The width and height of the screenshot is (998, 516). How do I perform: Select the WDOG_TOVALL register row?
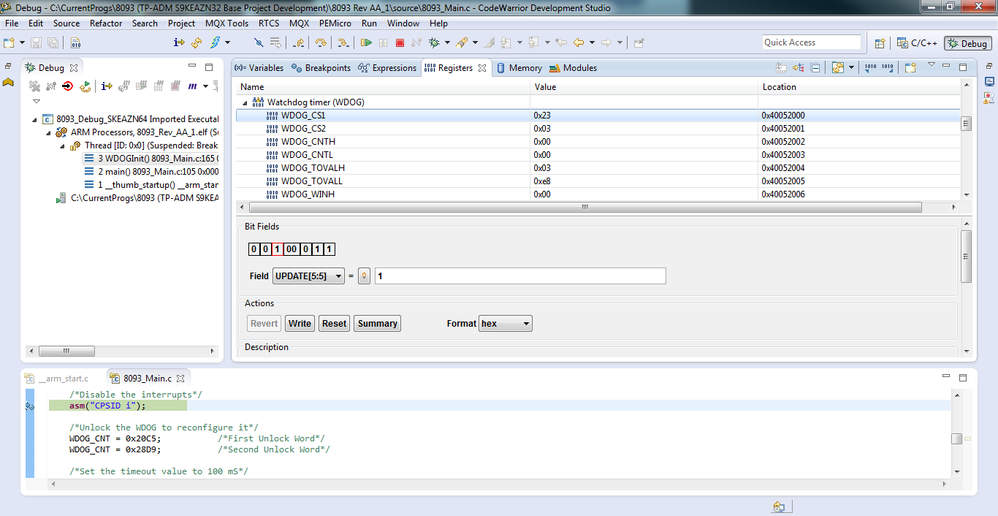point(598,181)
